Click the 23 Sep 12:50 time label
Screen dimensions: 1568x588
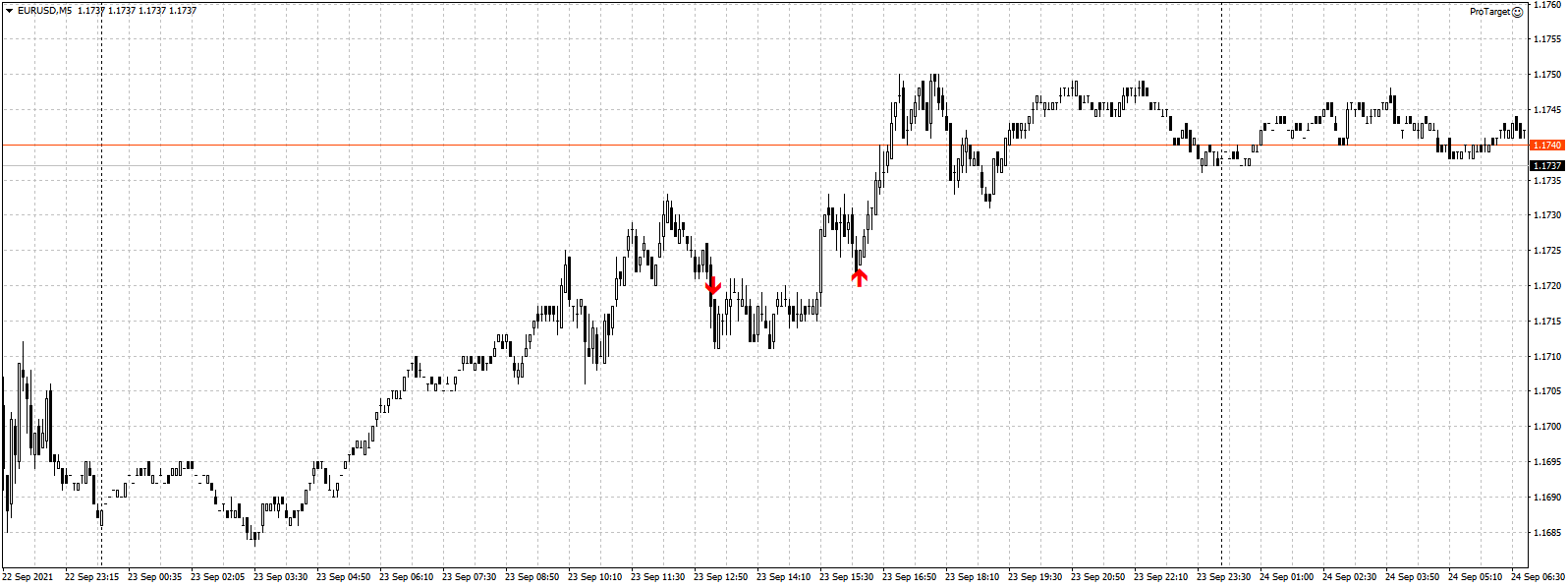720,577
